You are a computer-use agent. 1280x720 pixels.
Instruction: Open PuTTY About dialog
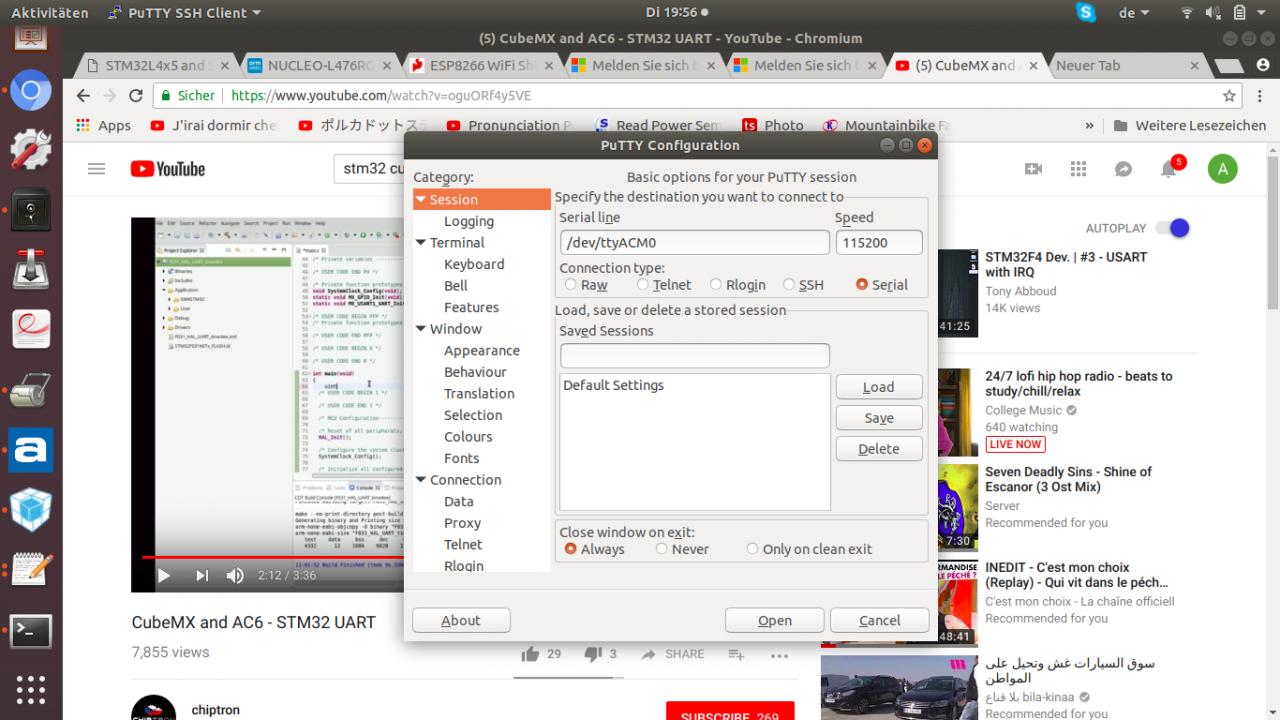461,621
